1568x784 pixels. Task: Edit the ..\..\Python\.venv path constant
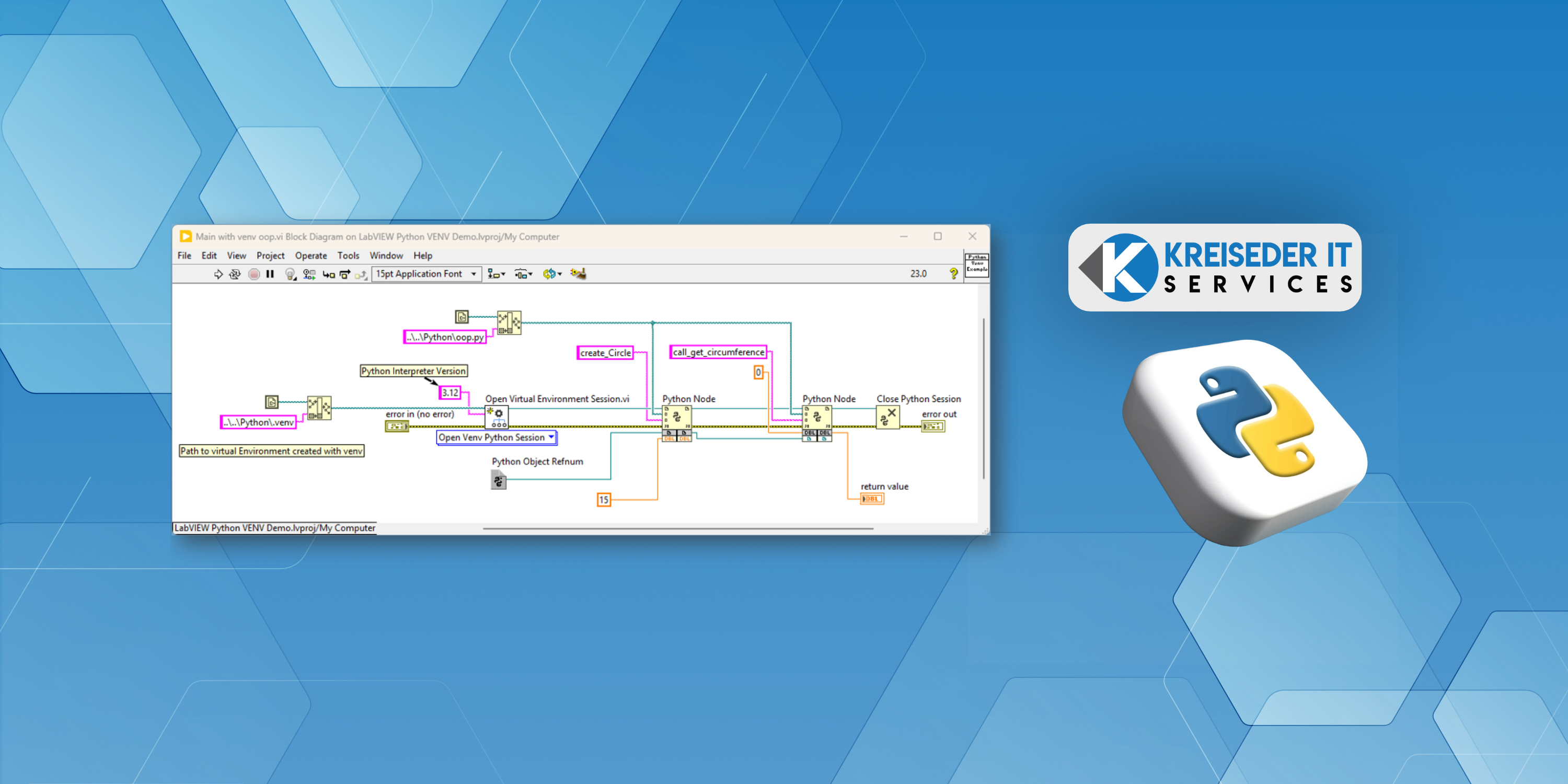(x=258, y=422)
